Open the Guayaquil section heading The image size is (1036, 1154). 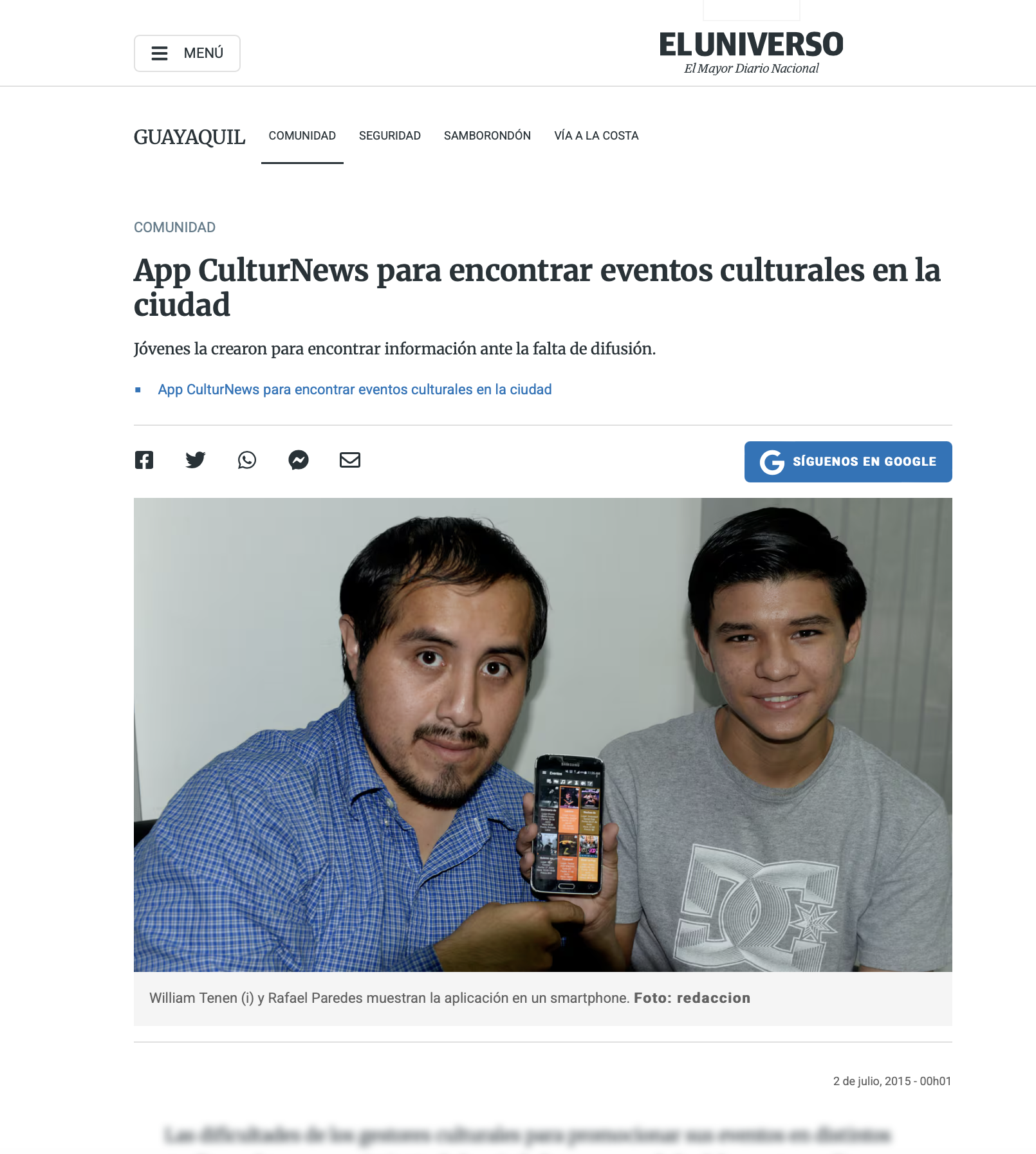point(189,137)
